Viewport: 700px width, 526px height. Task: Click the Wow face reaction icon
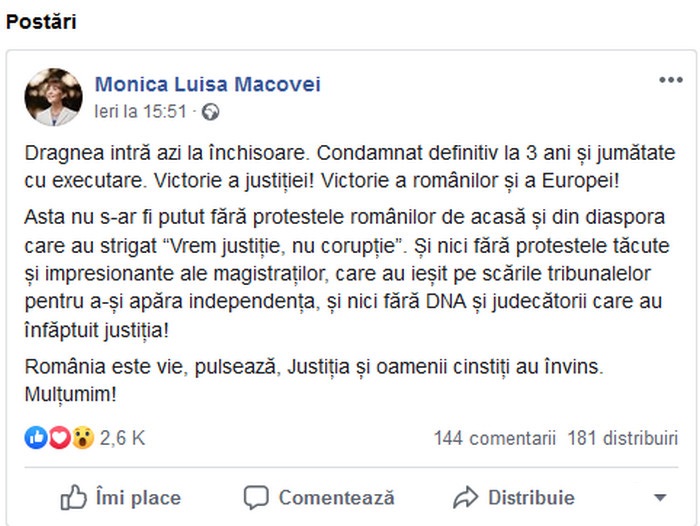pyautogui.click(x=83, y=437)
